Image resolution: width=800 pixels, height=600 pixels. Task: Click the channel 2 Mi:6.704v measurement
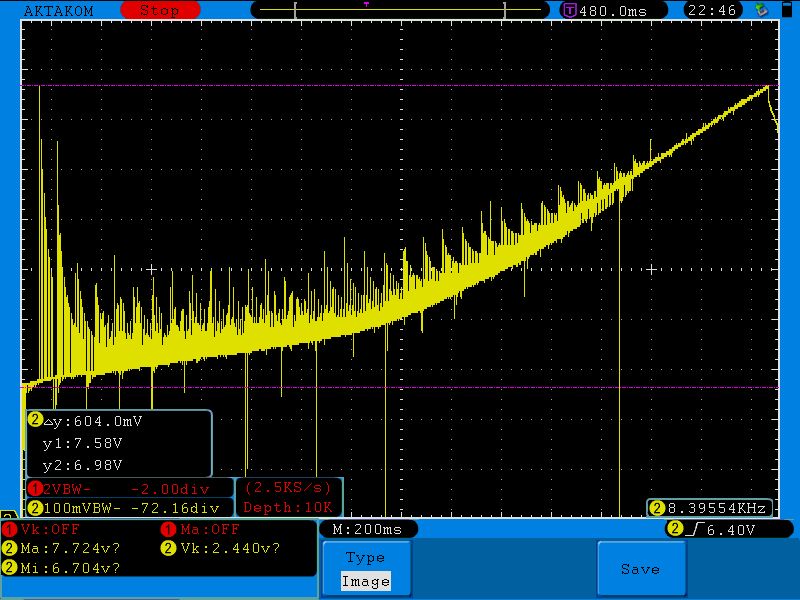click(x=64, y=567)
